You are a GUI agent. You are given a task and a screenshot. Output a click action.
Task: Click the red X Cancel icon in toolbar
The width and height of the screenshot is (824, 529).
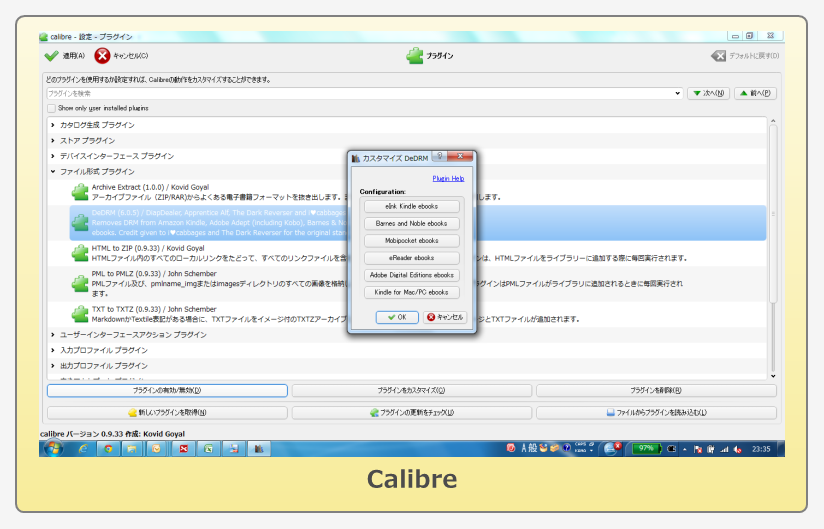point(102,56)
